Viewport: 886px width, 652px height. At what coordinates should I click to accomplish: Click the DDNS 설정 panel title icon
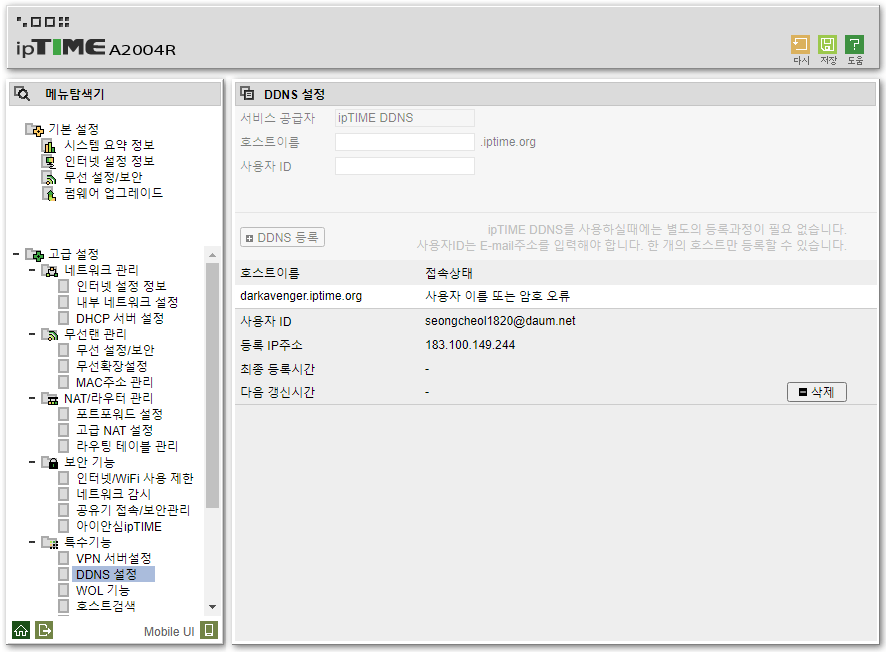pos(247,93)
